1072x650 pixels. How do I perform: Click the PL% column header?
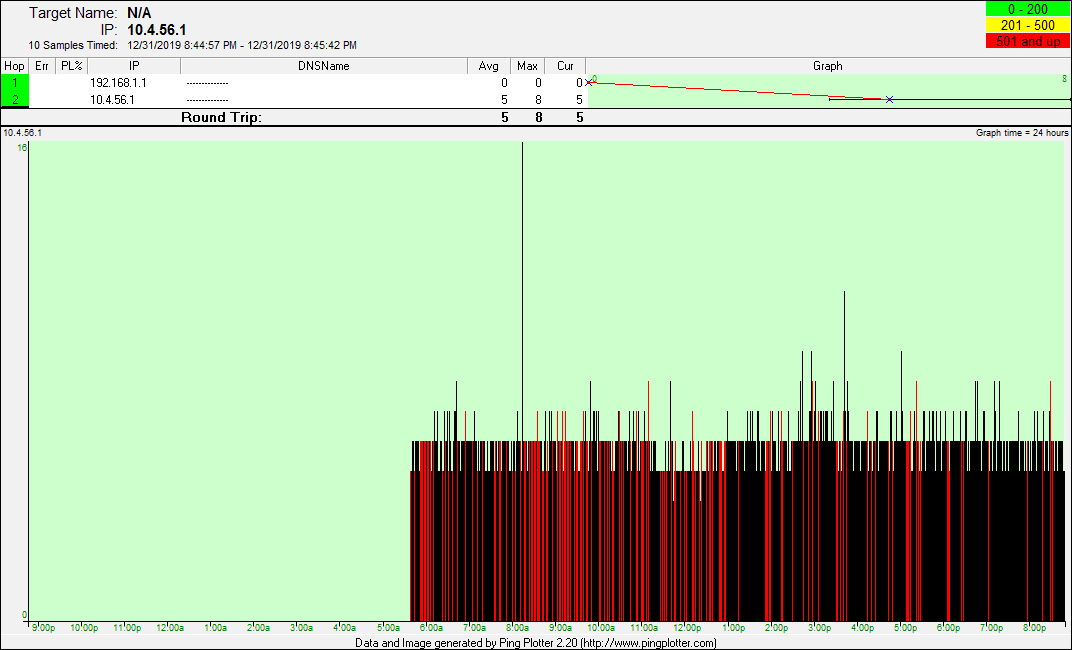click(71, 66)
